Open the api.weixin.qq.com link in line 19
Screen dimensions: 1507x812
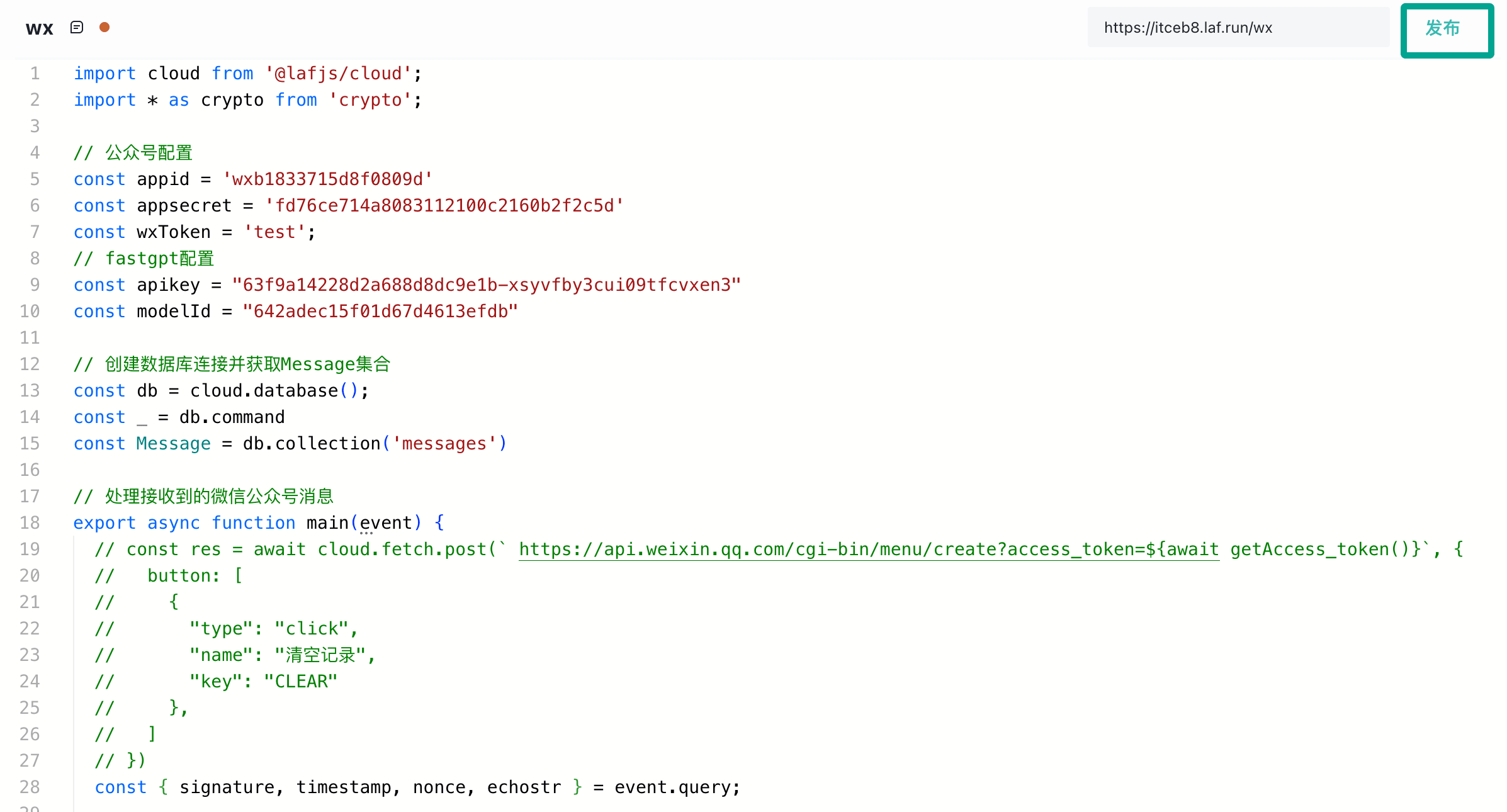point(868,550)
